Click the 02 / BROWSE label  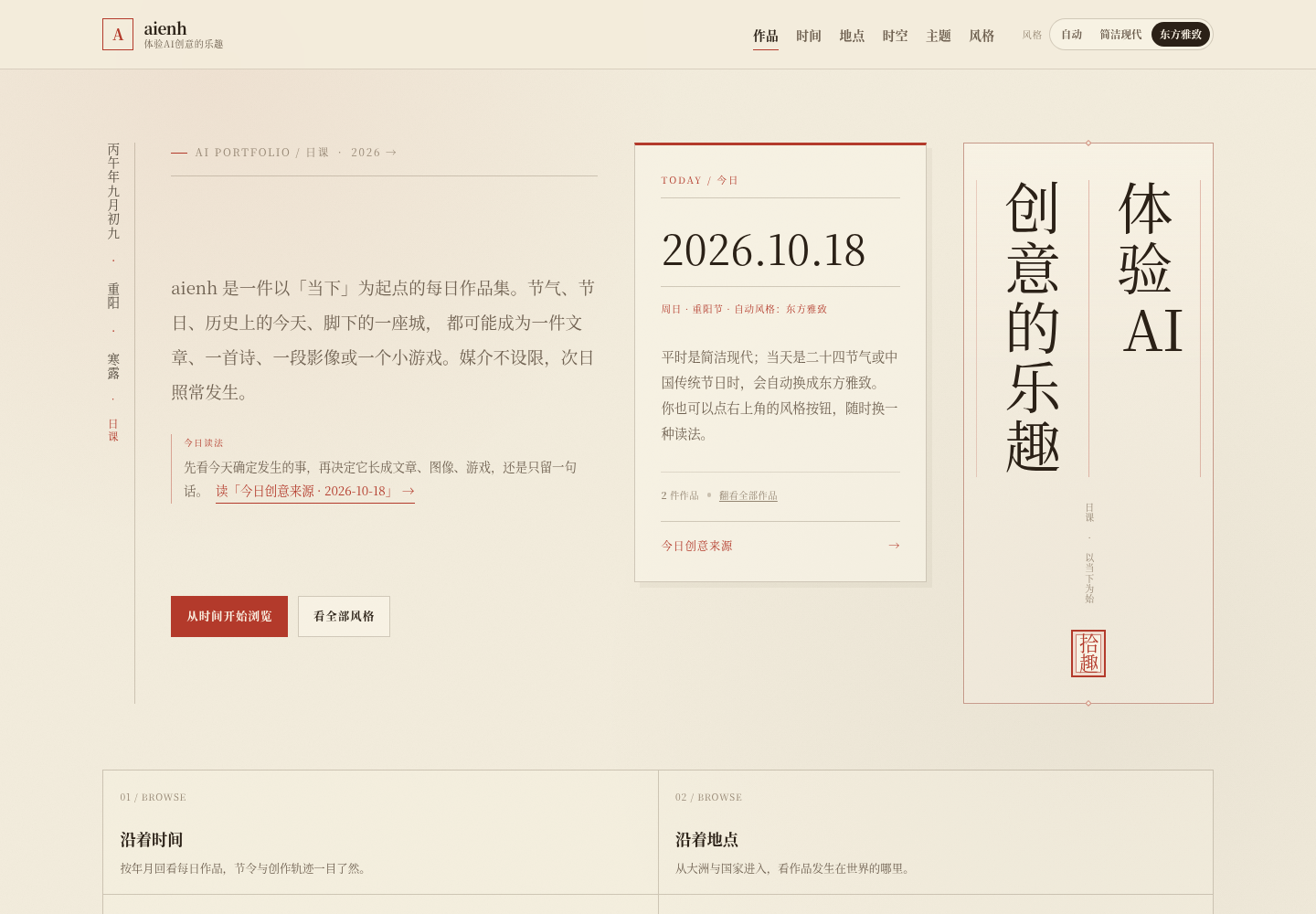tap(708, 798)
